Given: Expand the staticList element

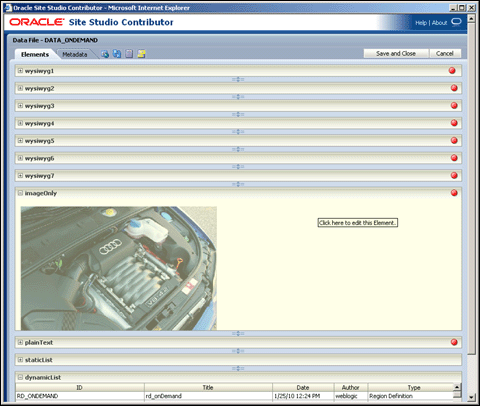Looking at the screenshot, I should (20, 360).
